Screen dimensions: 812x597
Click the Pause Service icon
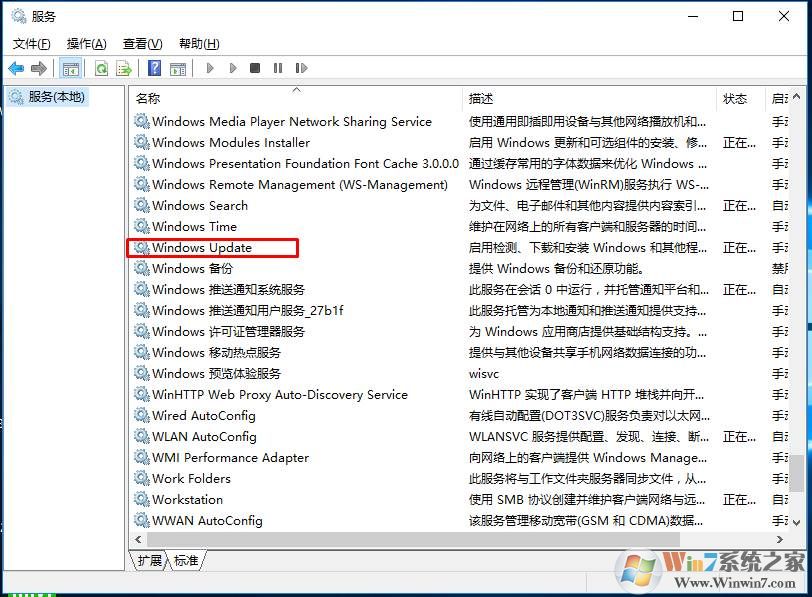click(x=278, y=68)
